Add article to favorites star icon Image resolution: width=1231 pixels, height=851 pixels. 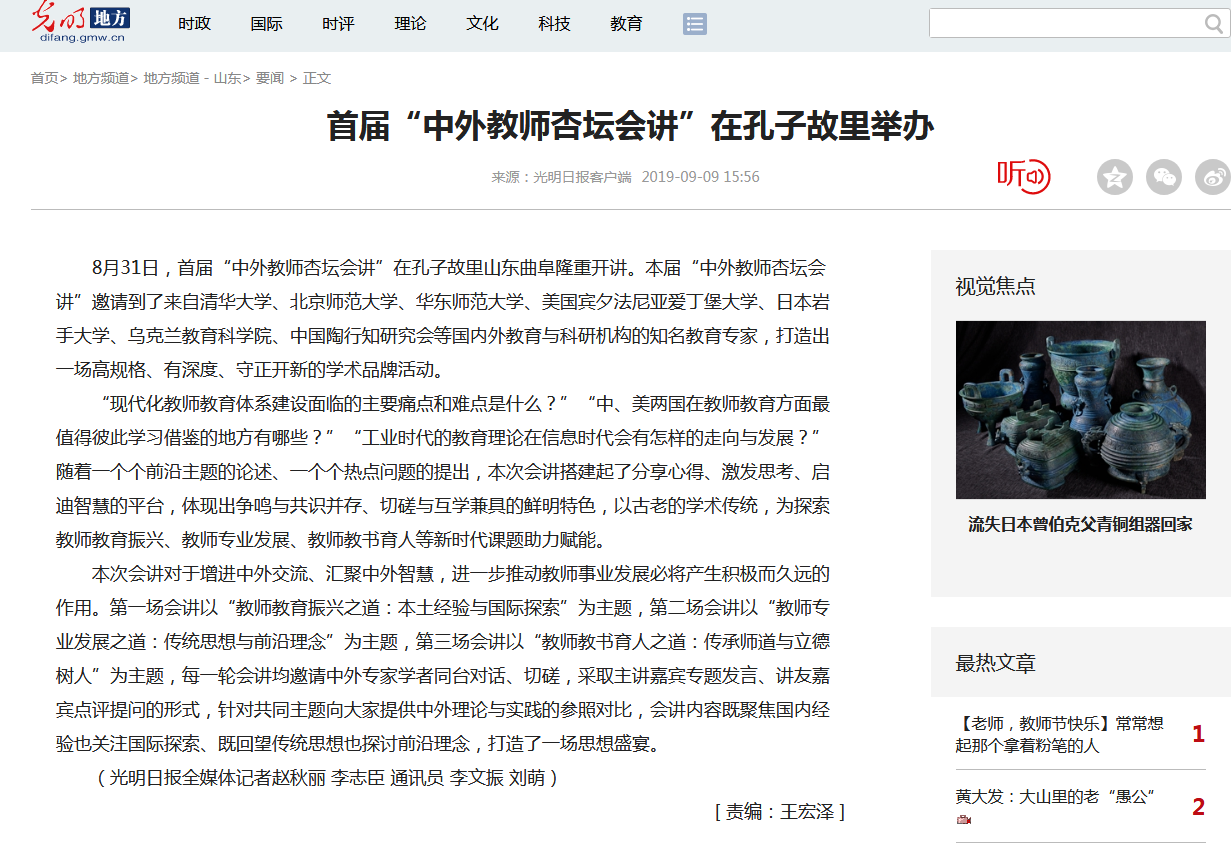(x=1114, y=178)
